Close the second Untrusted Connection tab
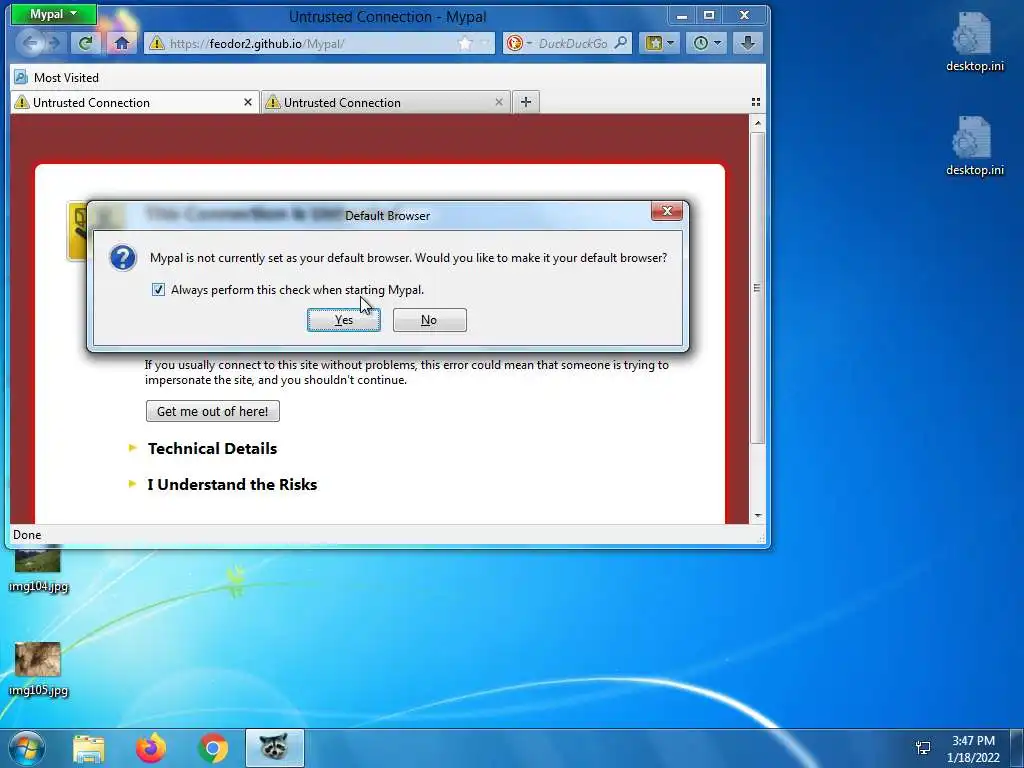This screenshot has height=768, width=1024. click(499, 103)
